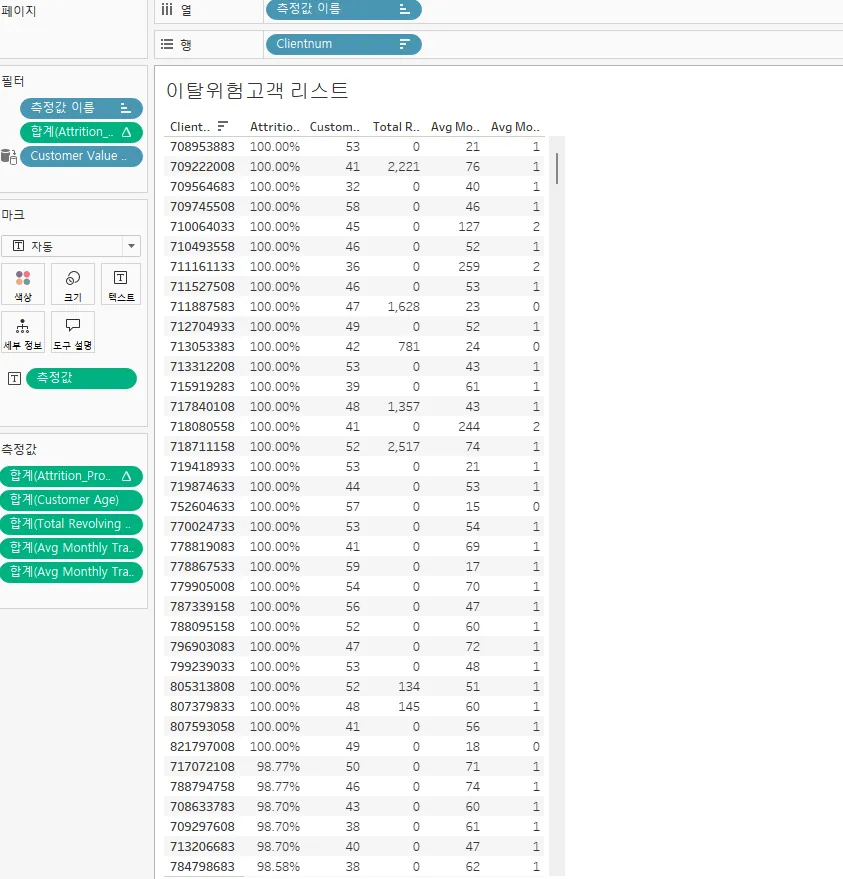Viewport: 843px width, 879px height.
Task: Expand the 자동 mark type dropdown
Action: [131, 246]
